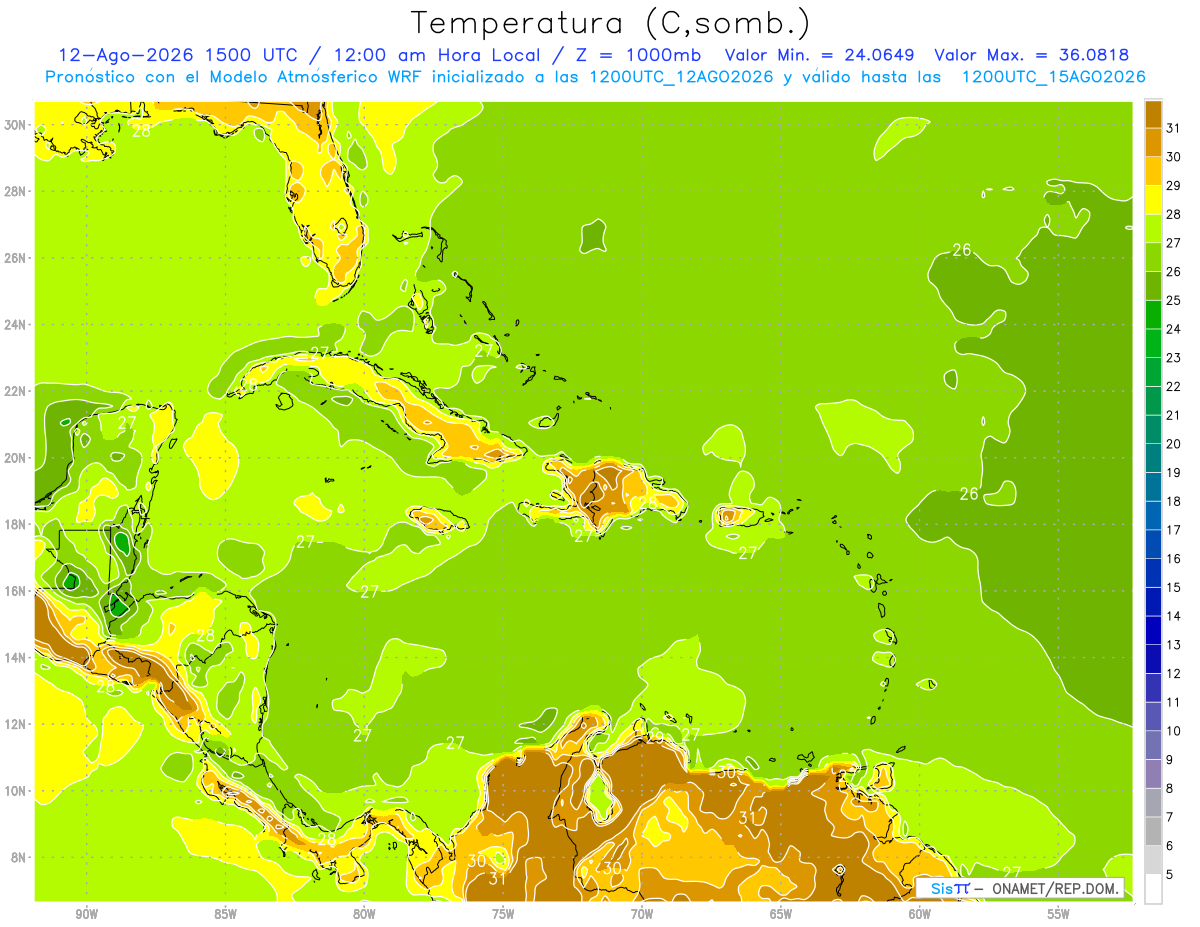Image resolution: width=1200 pixels, height=927 pixels.
Task: Click the color scale value 24
Action: point(1174,329)
